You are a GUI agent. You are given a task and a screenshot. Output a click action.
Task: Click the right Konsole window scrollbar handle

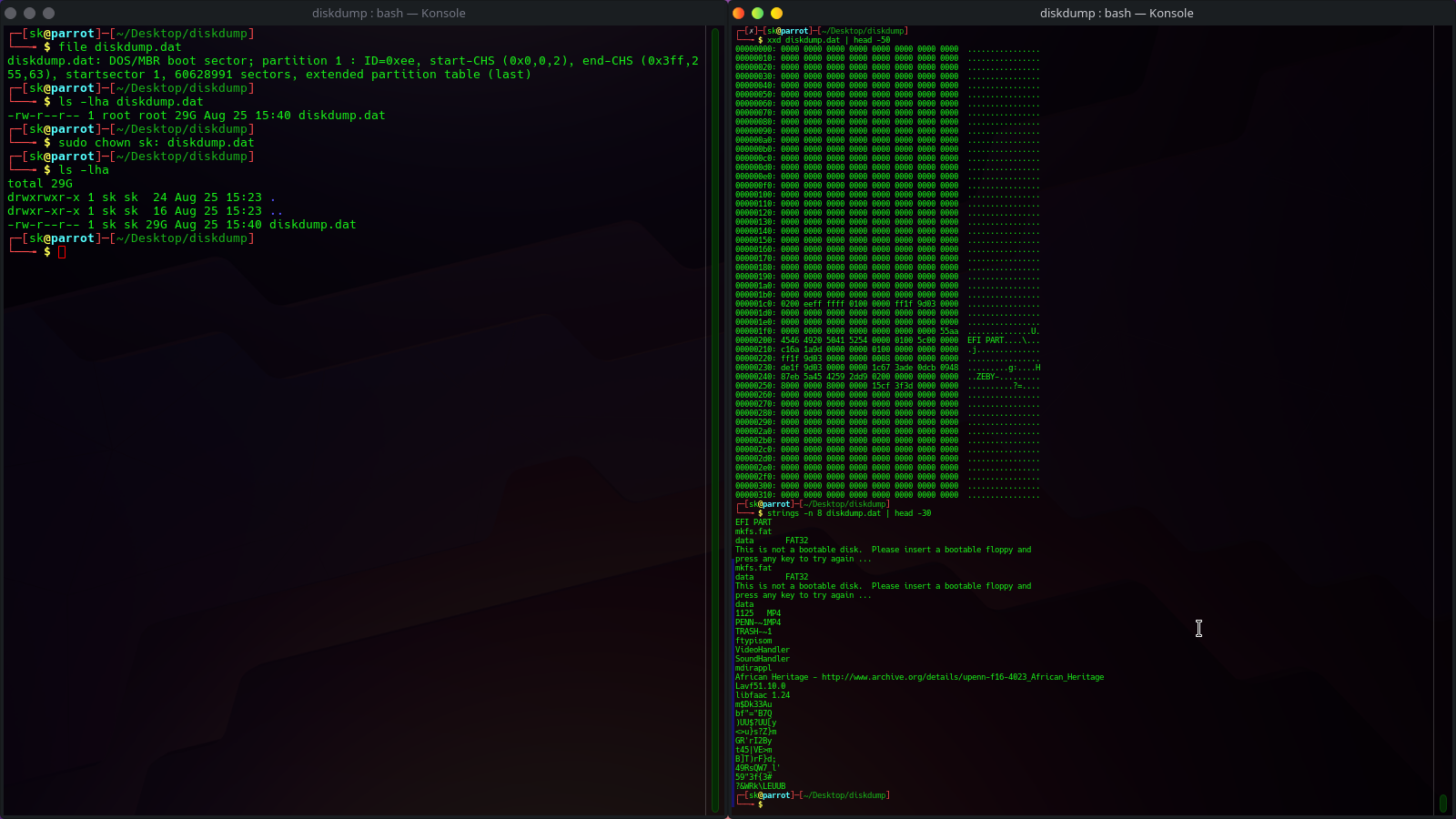pos(1442,803)
